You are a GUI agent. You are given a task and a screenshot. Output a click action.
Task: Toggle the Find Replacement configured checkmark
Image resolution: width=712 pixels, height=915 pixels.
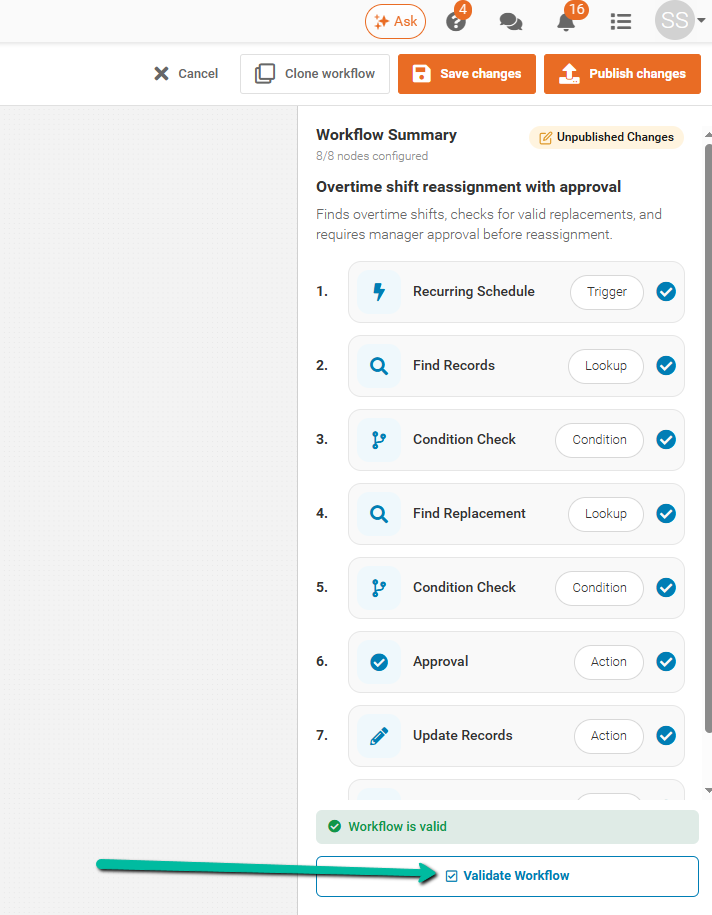[x=666, y=514]
